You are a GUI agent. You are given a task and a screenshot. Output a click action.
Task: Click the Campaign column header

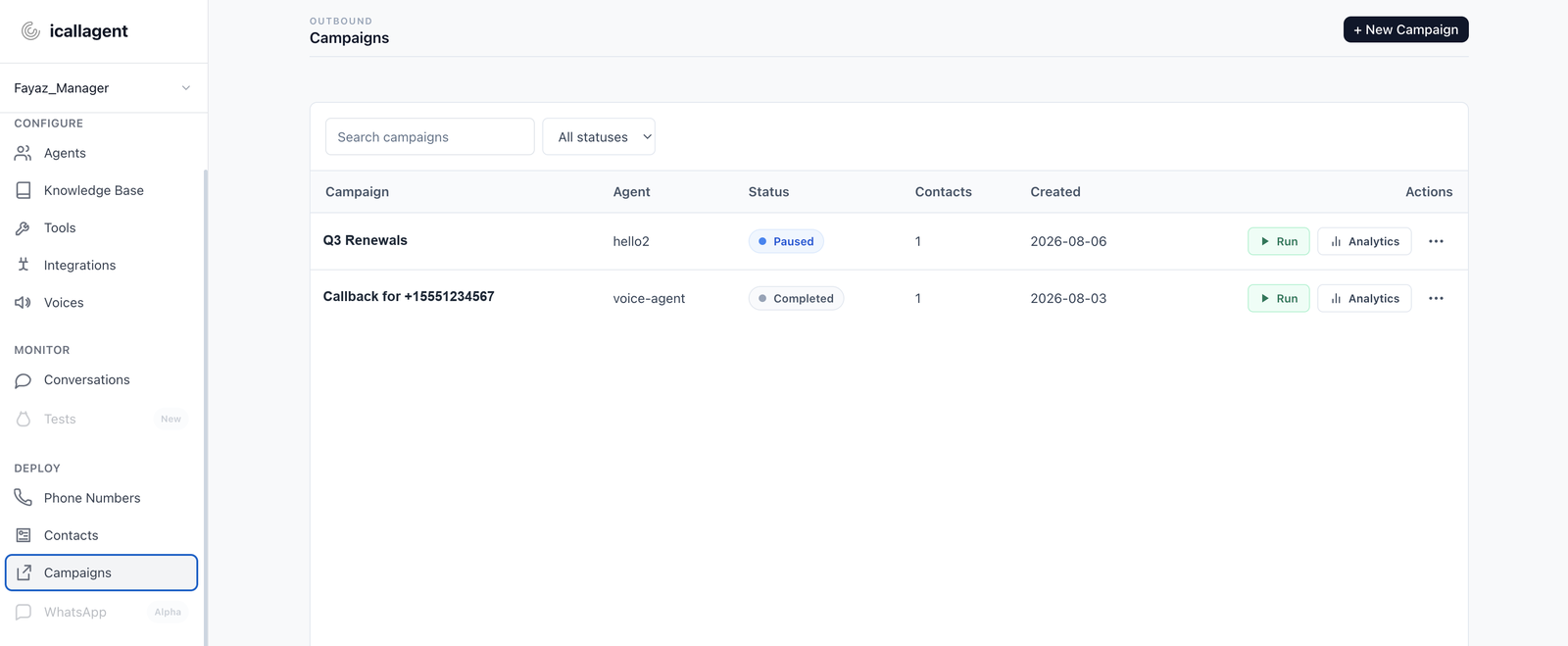[x=357, y=192]
